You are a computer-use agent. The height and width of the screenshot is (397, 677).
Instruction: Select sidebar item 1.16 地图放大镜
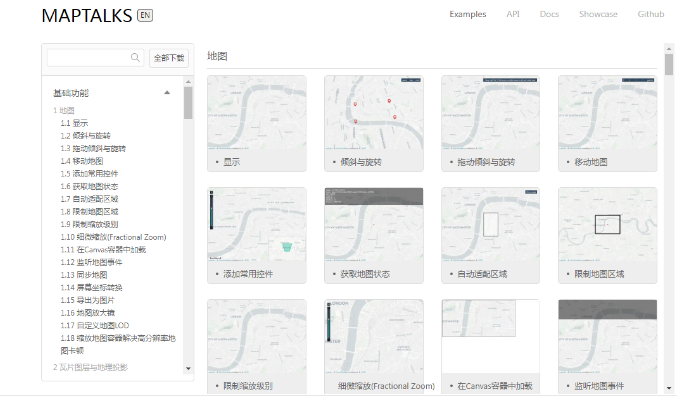tap(88, 313)
